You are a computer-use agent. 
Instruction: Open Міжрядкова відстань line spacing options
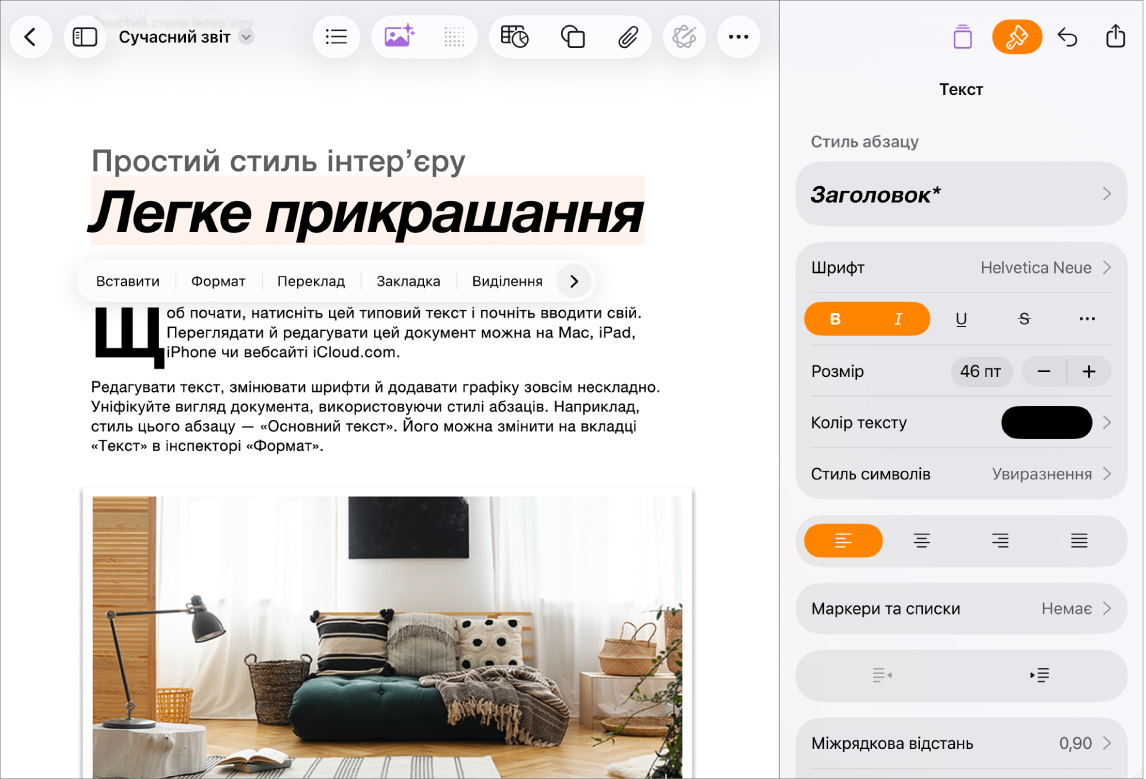[x=961, y=743]
